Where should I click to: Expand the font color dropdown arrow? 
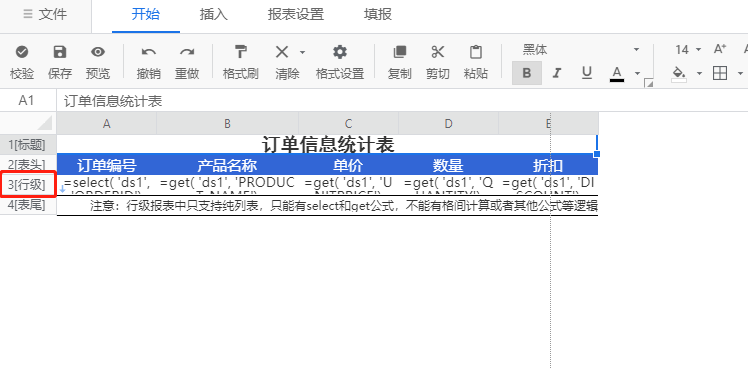[x=637, y=73]
